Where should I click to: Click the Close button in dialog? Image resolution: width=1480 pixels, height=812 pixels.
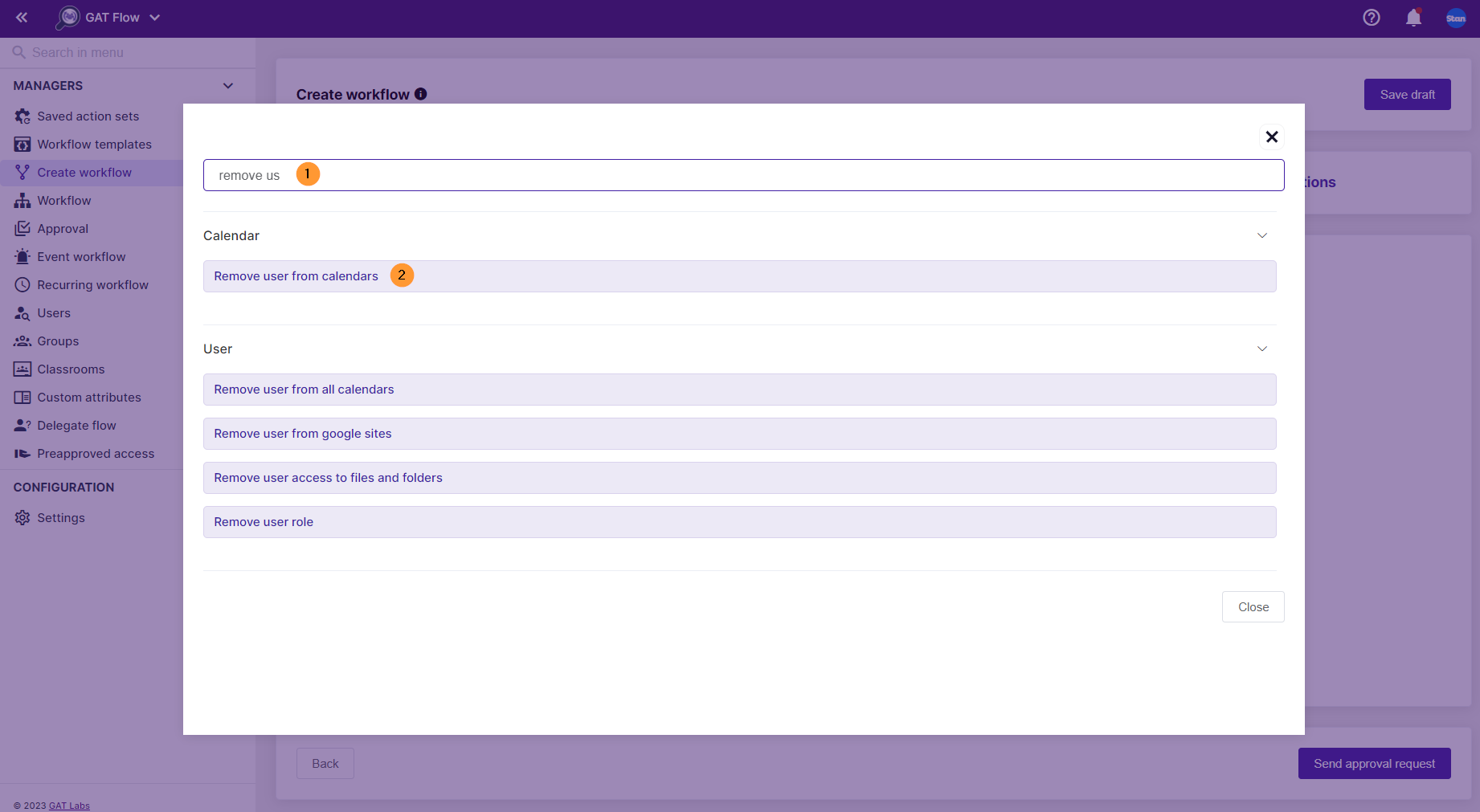(1253, 607)
